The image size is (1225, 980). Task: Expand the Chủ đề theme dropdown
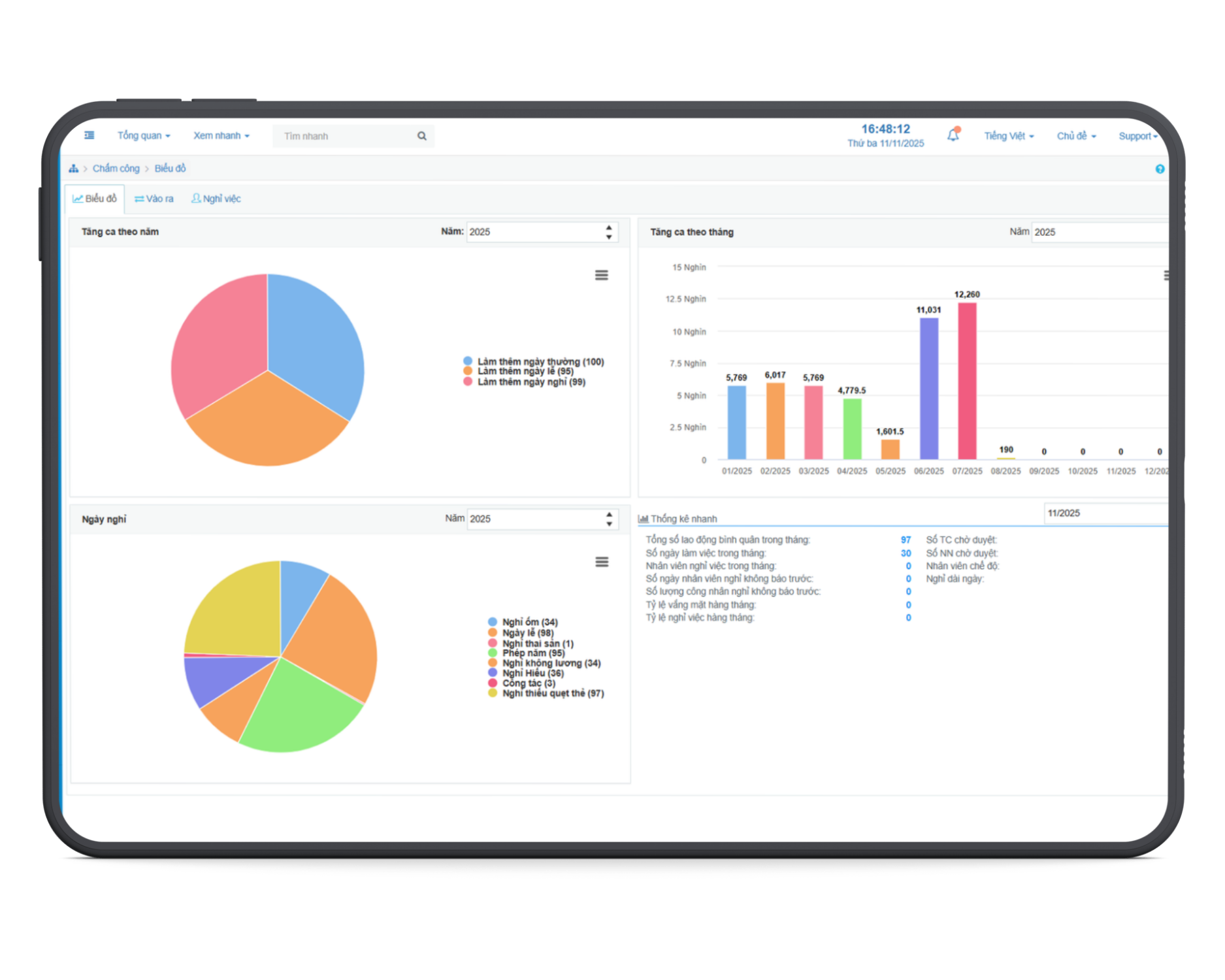click(1076, 136)
